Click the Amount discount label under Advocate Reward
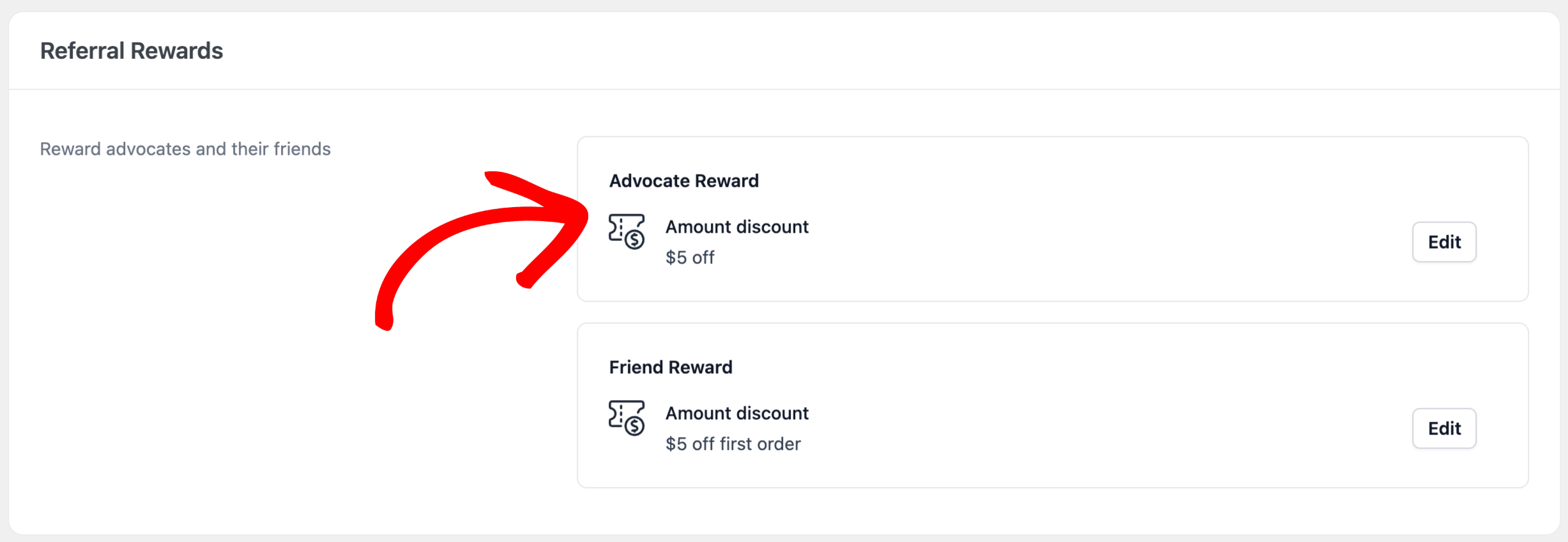Viewport: 1568px width, 542px height. [x=737, y=226]
